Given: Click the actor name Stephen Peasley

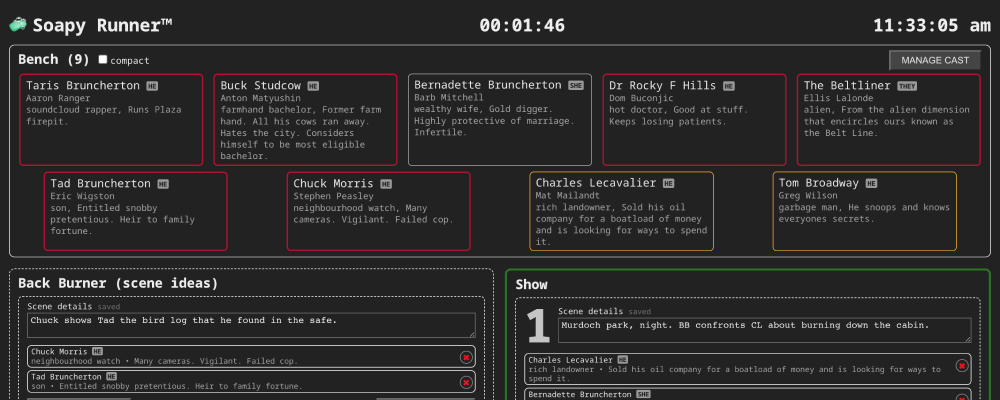Looking at the screenshot, I should click(334, 196).
